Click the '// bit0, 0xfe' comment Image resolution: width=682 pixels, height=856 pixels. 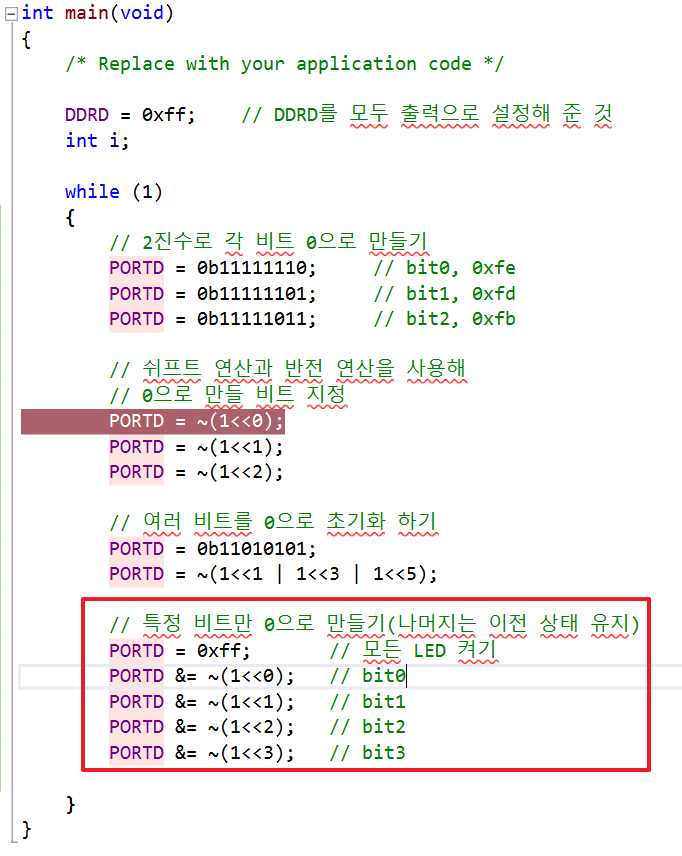point(444,268)
